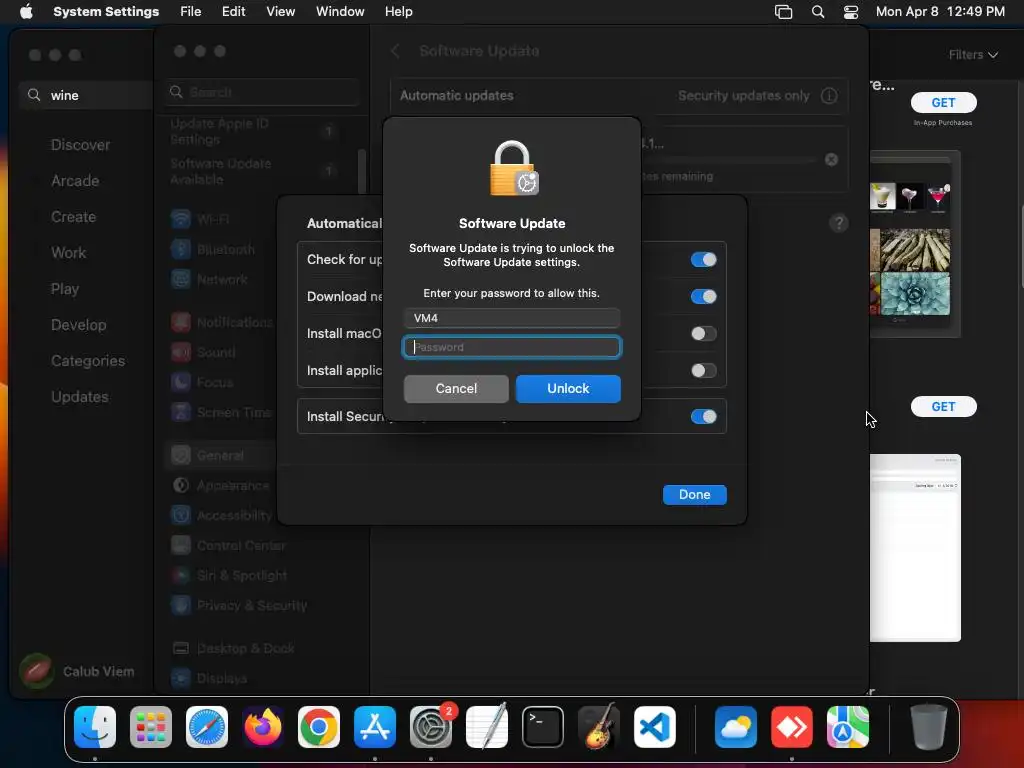The height and width of the screenshot is (768, 1024).
Task: Toggle the Check for updates switch
Action: coord(703,260)
